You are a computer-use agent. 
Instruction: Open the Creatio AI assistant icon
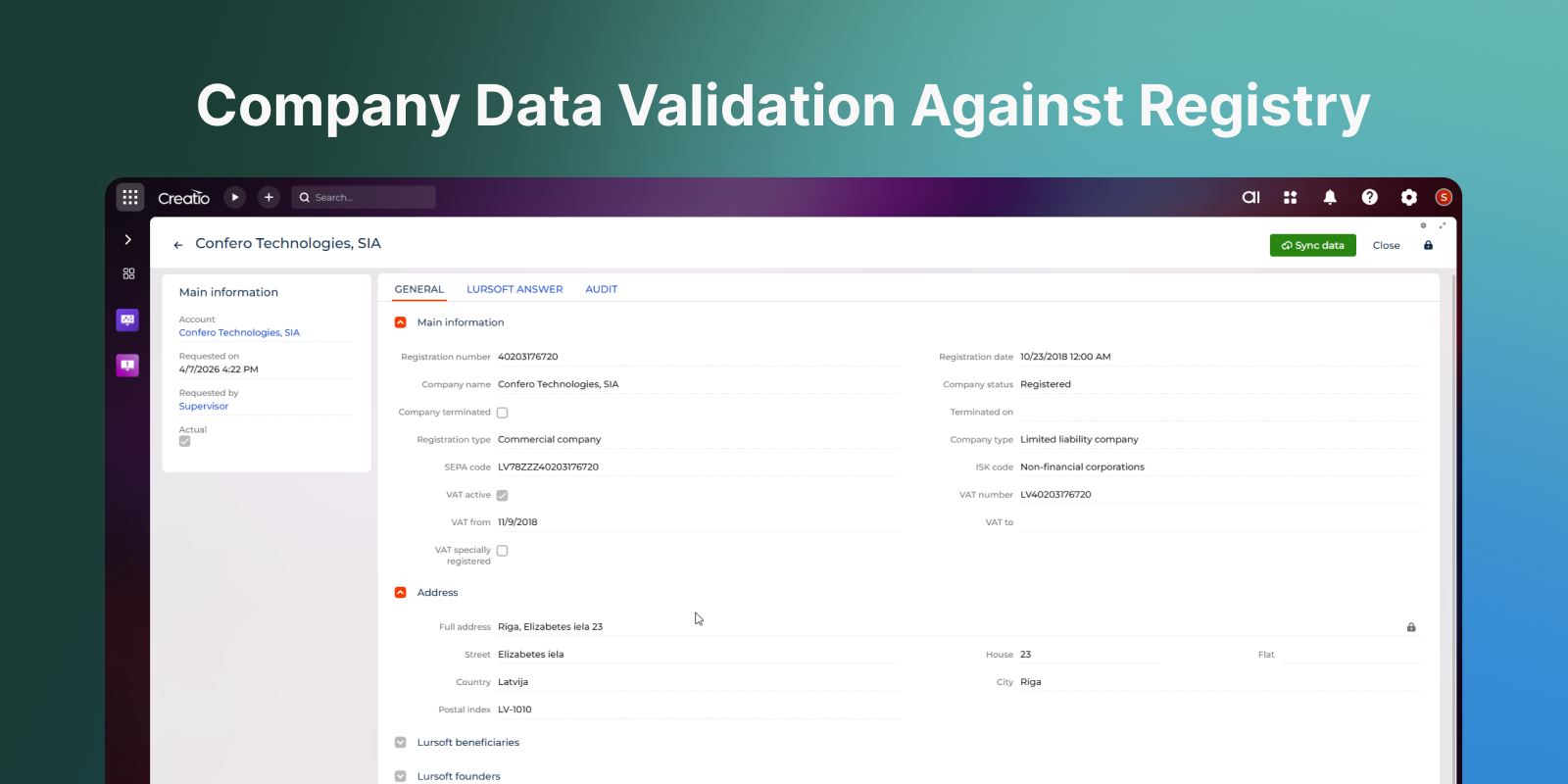(1251, 197)
